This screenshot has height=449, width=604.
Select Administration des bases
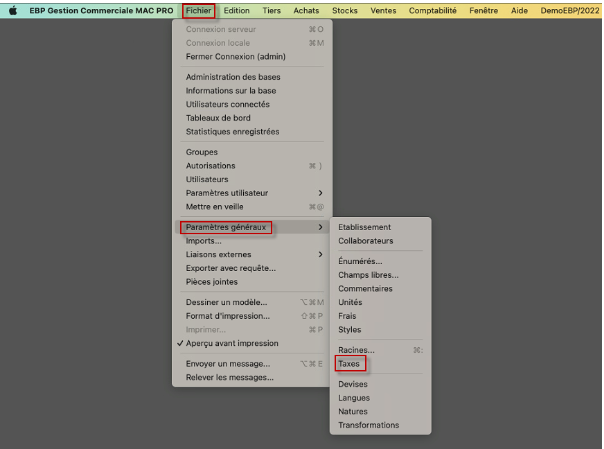pyautogui.click(x=252, y=77)
